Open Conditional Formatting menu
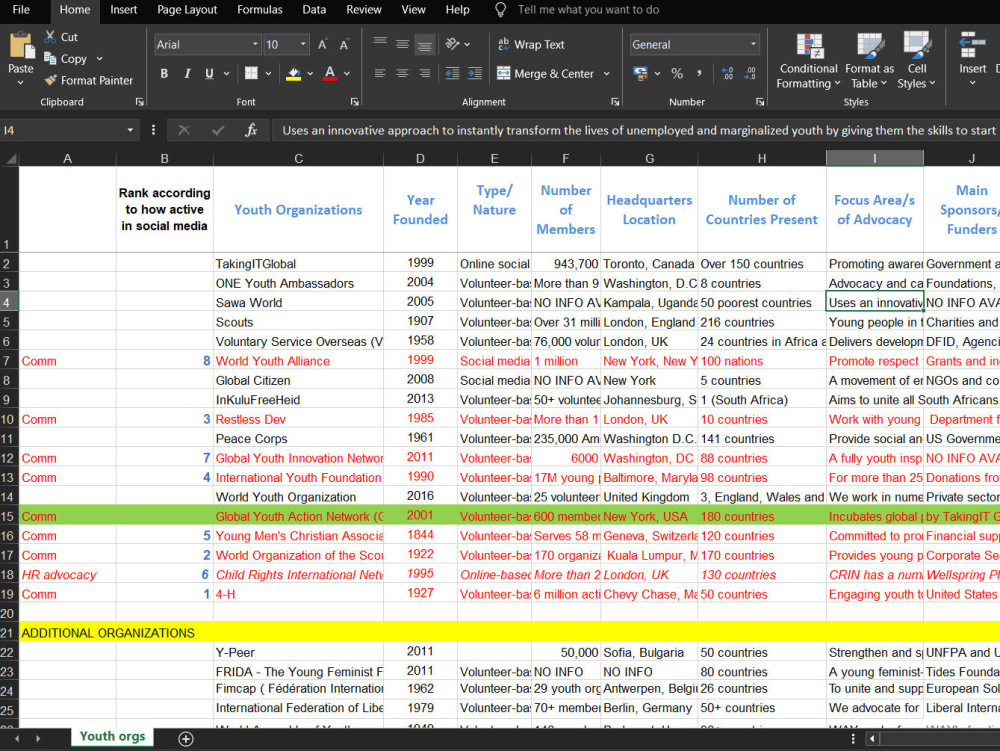 point(808,61)
